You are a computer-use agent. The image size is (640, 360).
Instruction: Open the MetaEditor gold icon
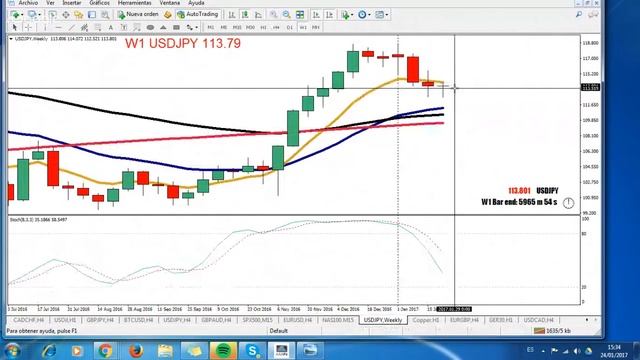[x=168, y=15]
